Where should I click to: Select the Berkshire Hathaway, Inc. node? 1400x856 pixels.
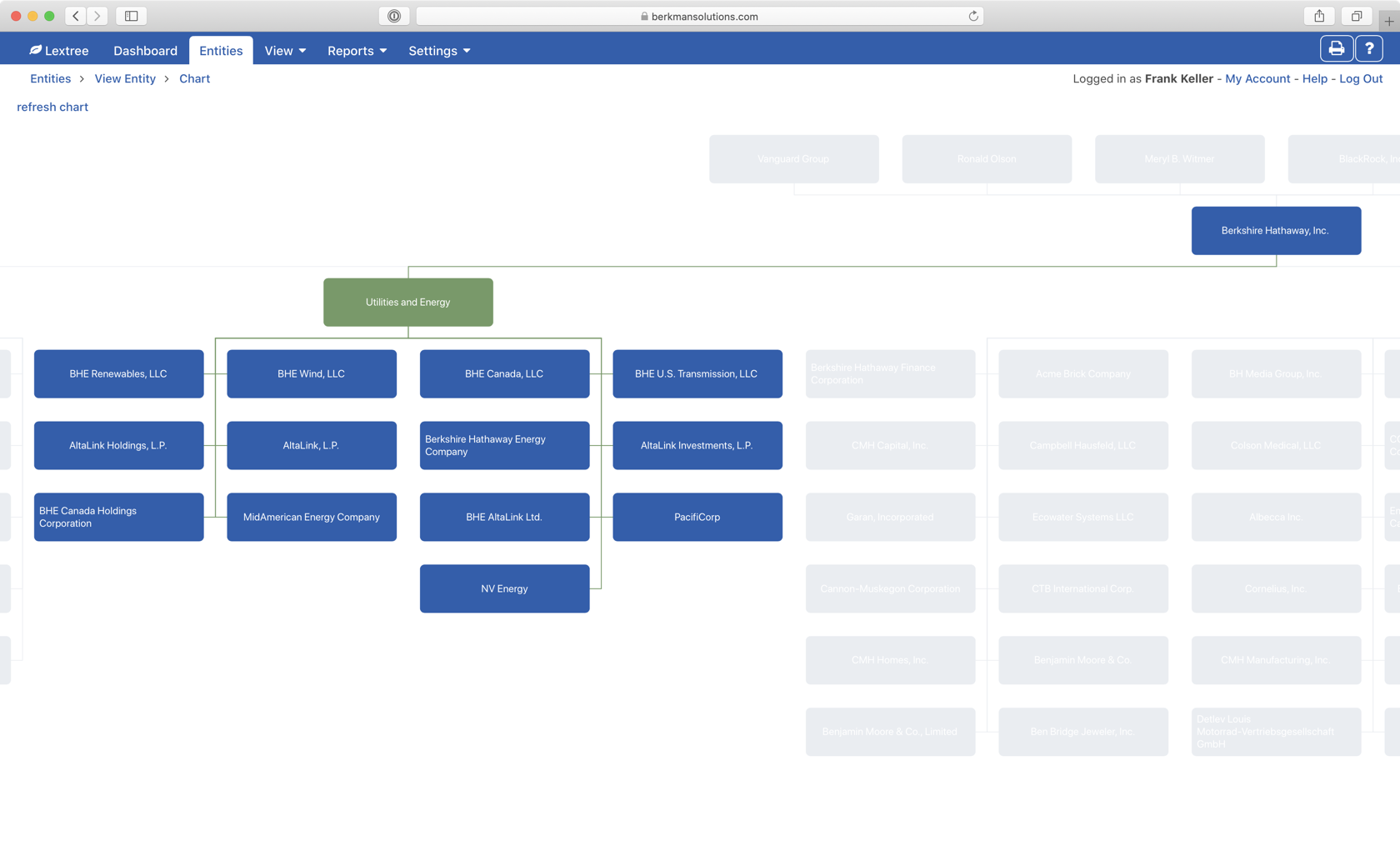(x=1276, y=231)
